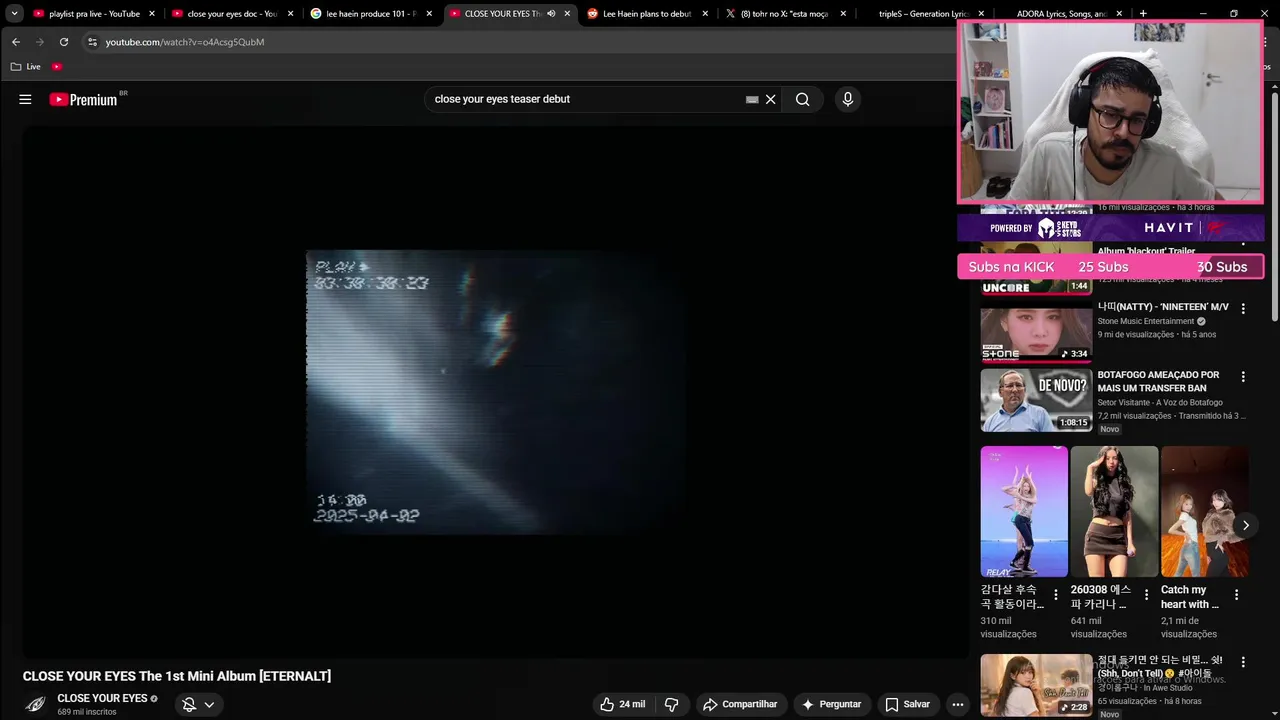1280x720 pixels.
Task: Dislike the video
Action: coord(672,704)
